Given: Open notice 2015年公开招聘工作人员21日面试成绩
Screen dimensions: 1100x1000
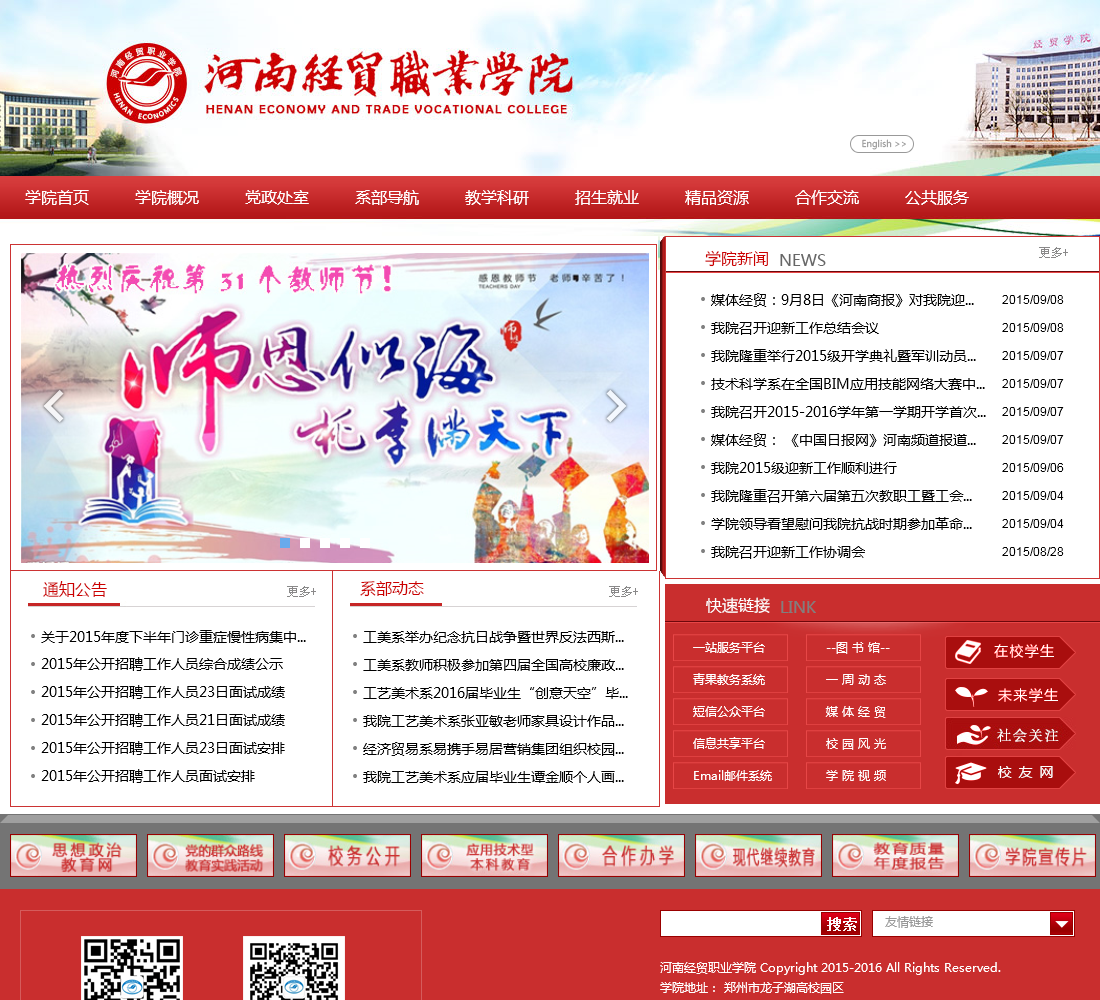Looking at the screenshot, I should coord(163,720).
